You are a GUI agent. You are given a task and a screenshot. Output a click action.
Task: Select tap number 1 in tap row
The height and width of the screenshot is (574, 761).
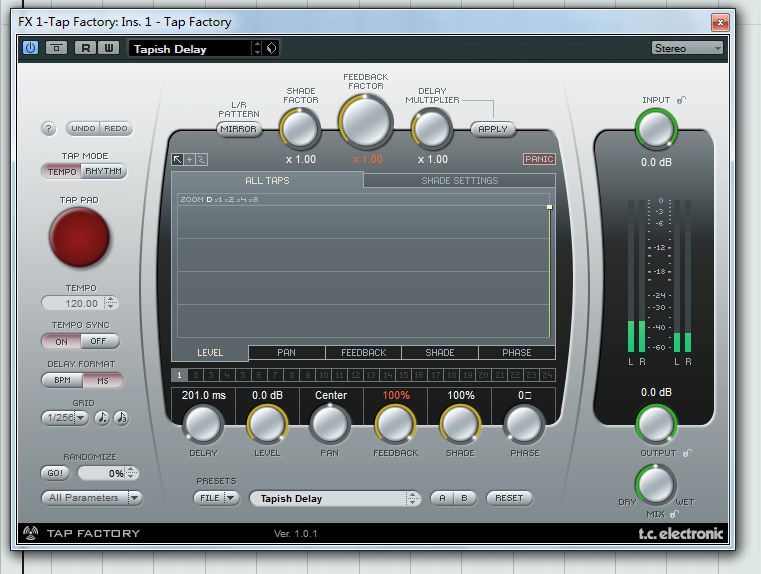coord(179,375)
